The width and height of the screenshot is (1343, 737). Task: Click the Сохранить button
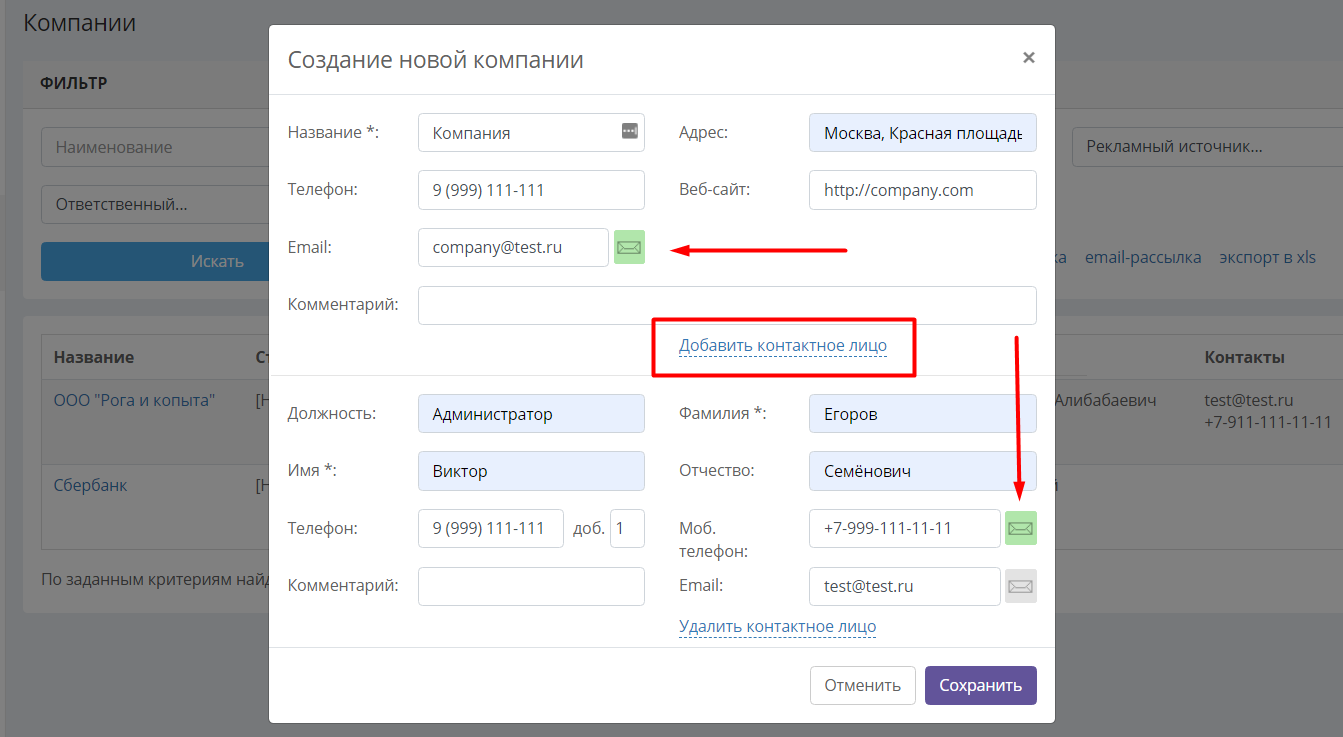(981, 685)
